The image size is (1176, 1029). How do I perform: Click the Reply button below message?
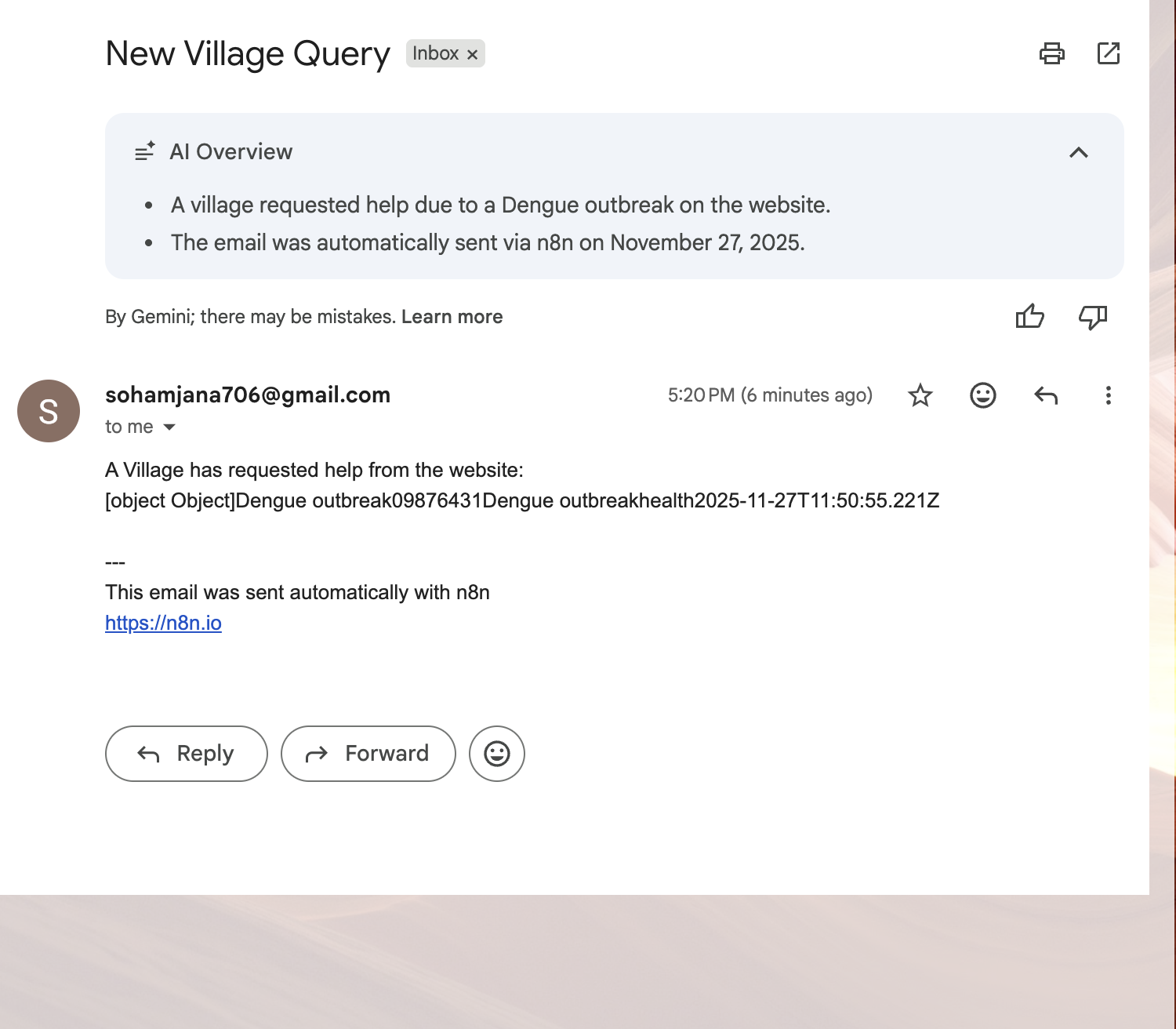coord(187,754)
